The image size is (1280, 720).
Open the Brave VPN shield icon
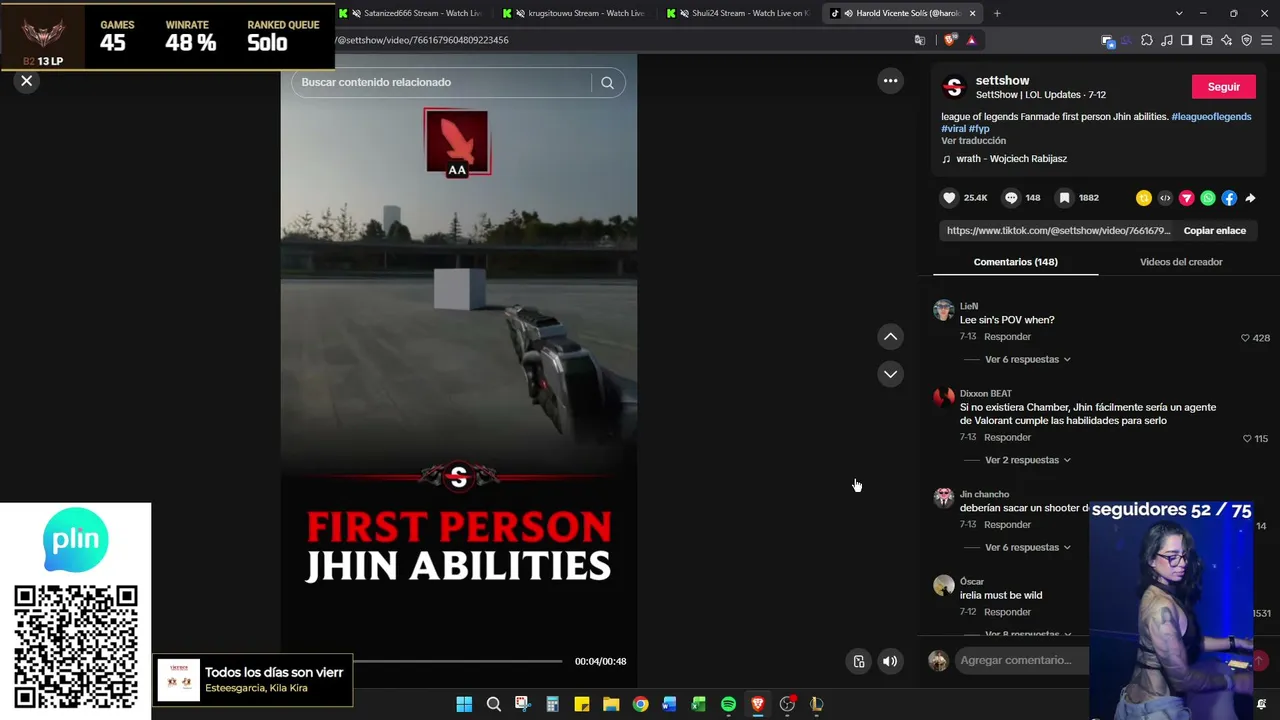[x=1247, y=40]
